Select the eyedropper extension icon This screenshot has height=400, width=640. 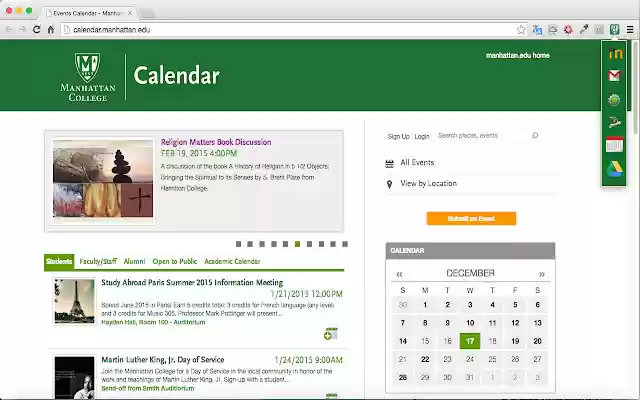point(584,29)
